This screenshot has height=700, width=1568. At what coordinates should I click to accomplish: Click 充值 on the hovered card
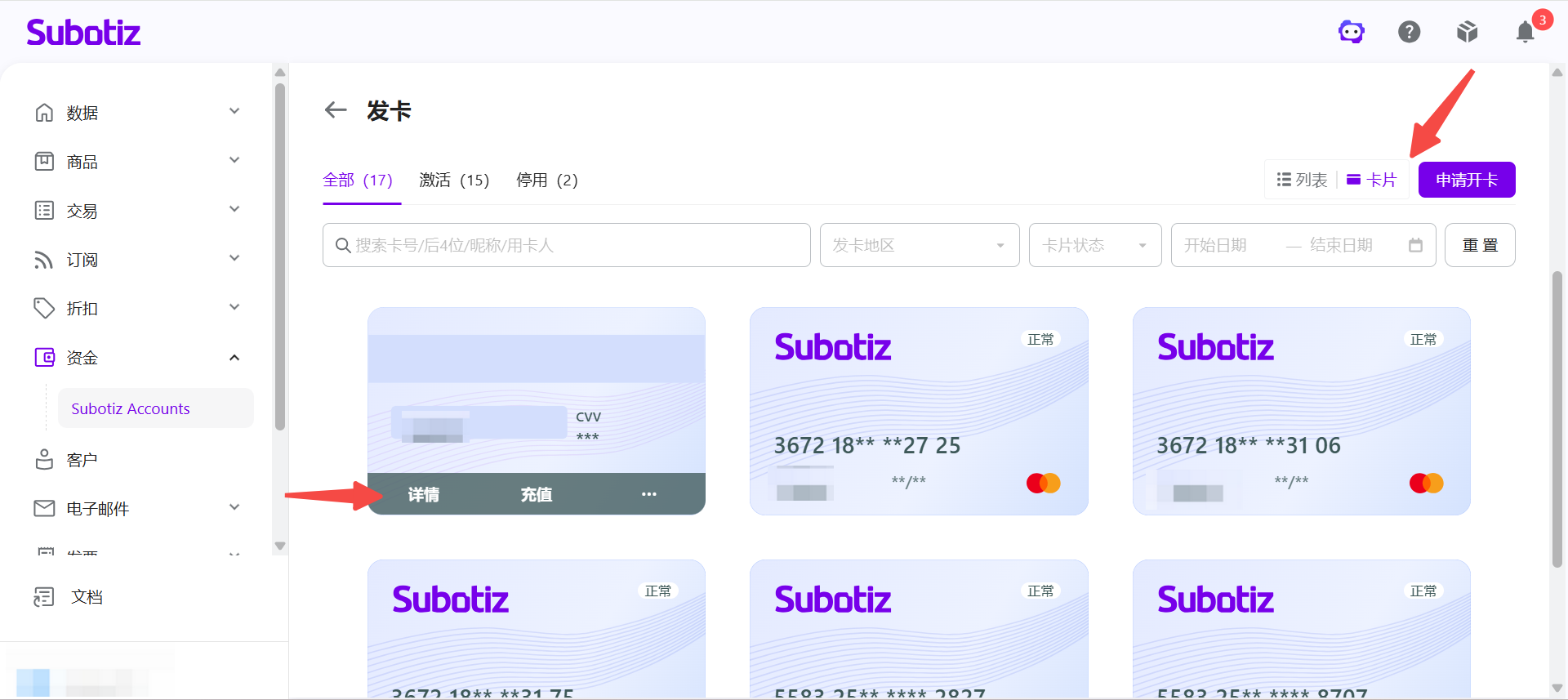tap(537, 494)
